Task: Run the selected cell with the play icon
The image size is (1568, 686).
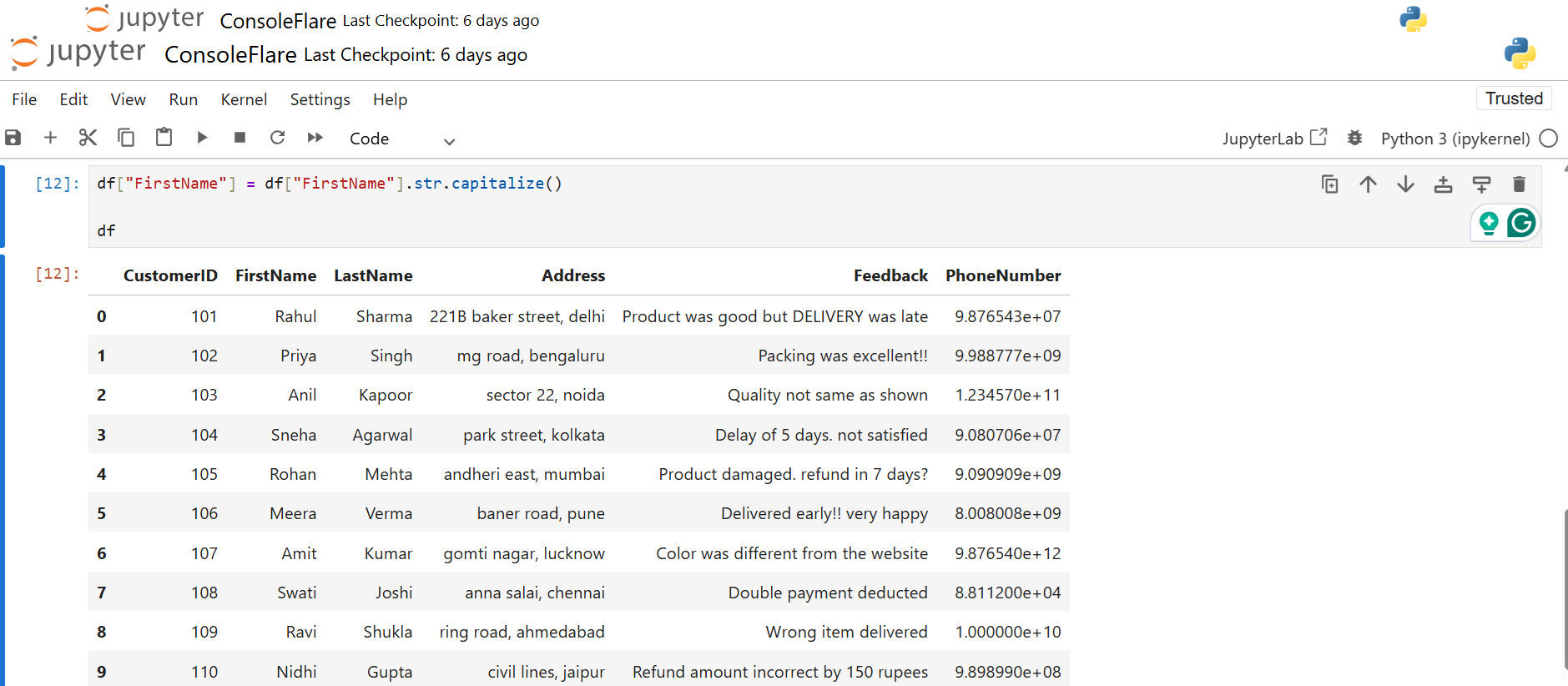Action: point(202,138)
